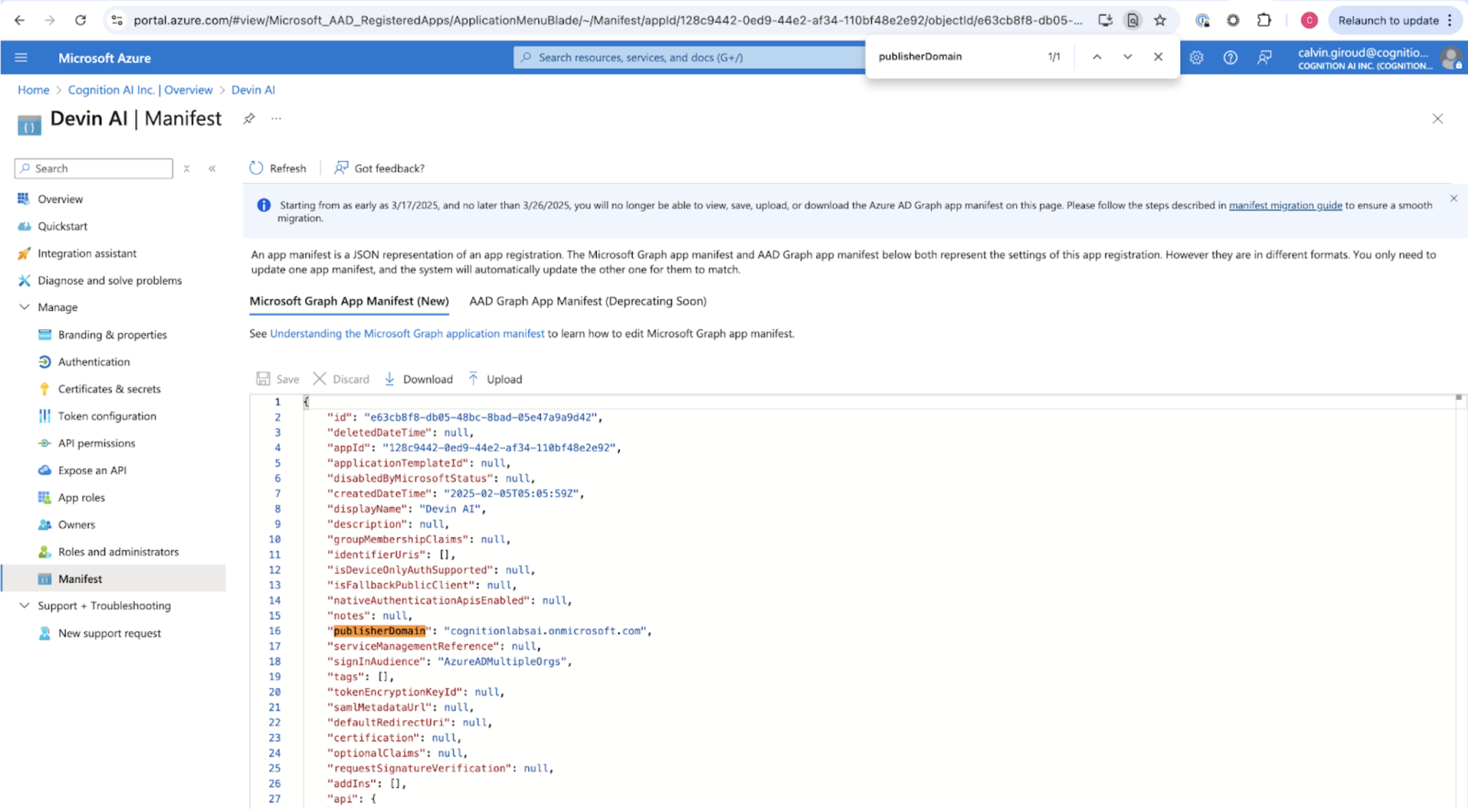Click the Got feedback? button
Image resolution: width=1468 pixels, height=812 pixels.
tap(380, 168)
